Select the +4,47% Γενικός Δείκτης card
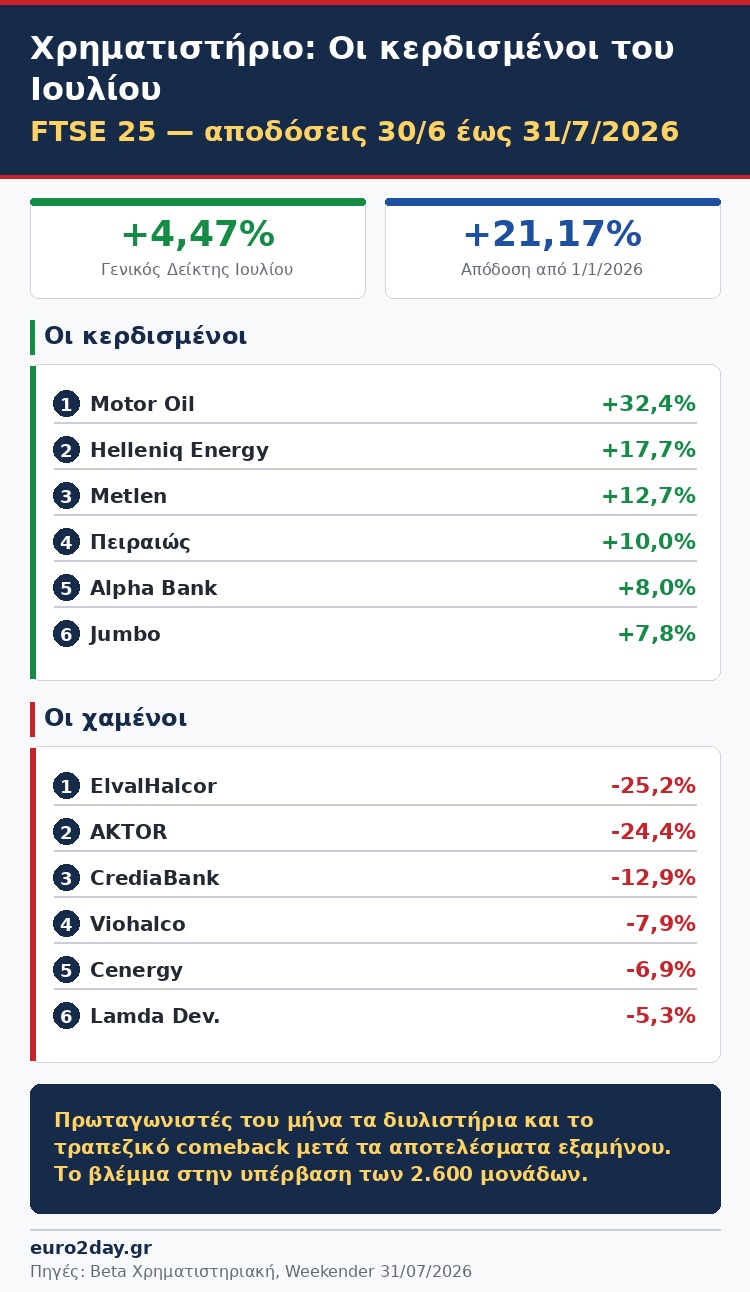Viewport: 750px width, 1292px height. pyautogui.click(x=198, y=248)
